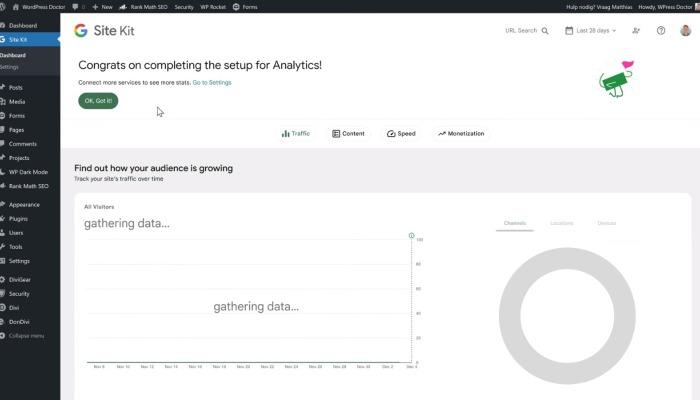Open the Last 28 days date range dropdown
Image resolution: width=700 pixels, height=400 pixels.
click(x=596, y=31)
